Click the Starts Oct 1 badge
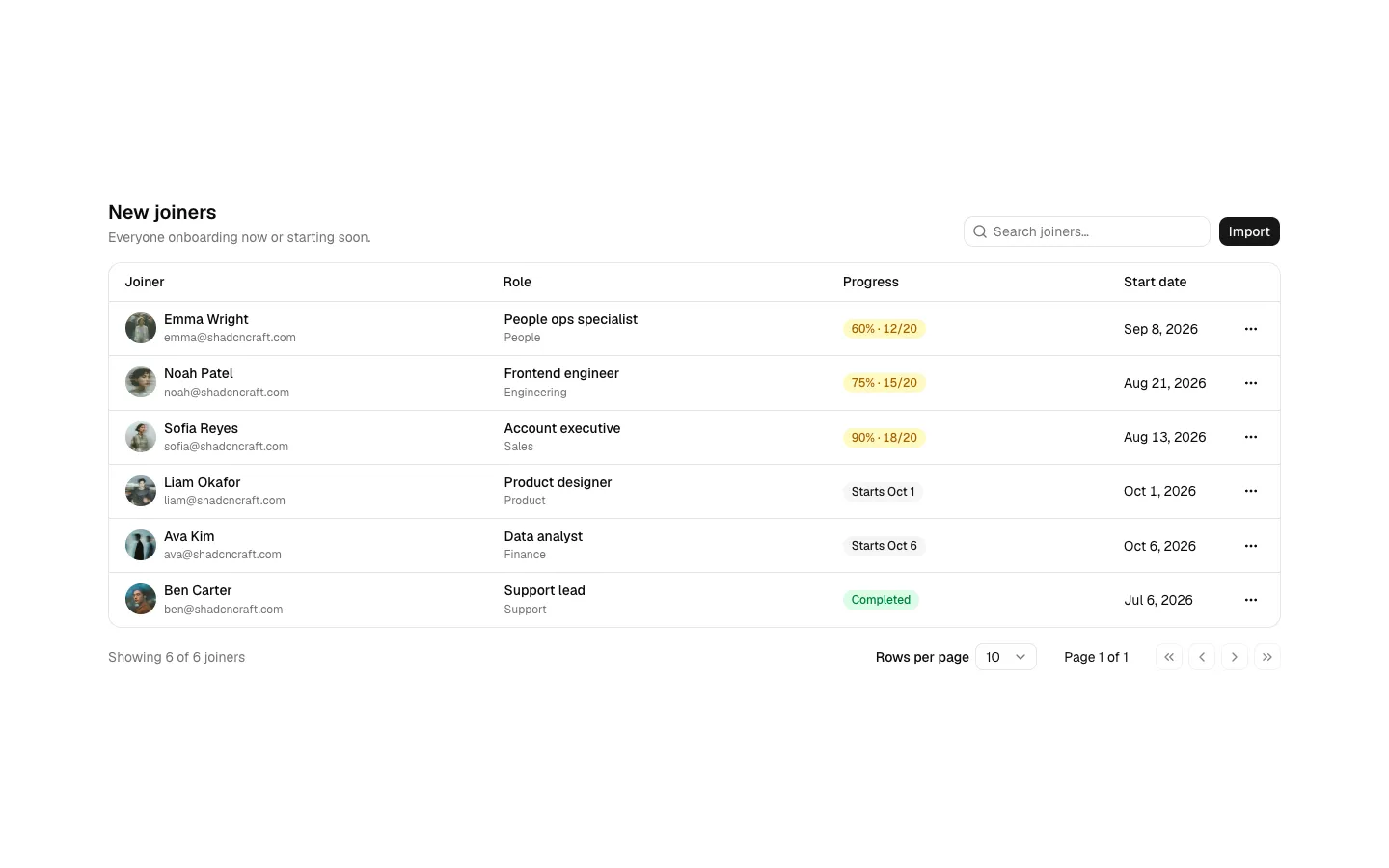 [884, 492]
